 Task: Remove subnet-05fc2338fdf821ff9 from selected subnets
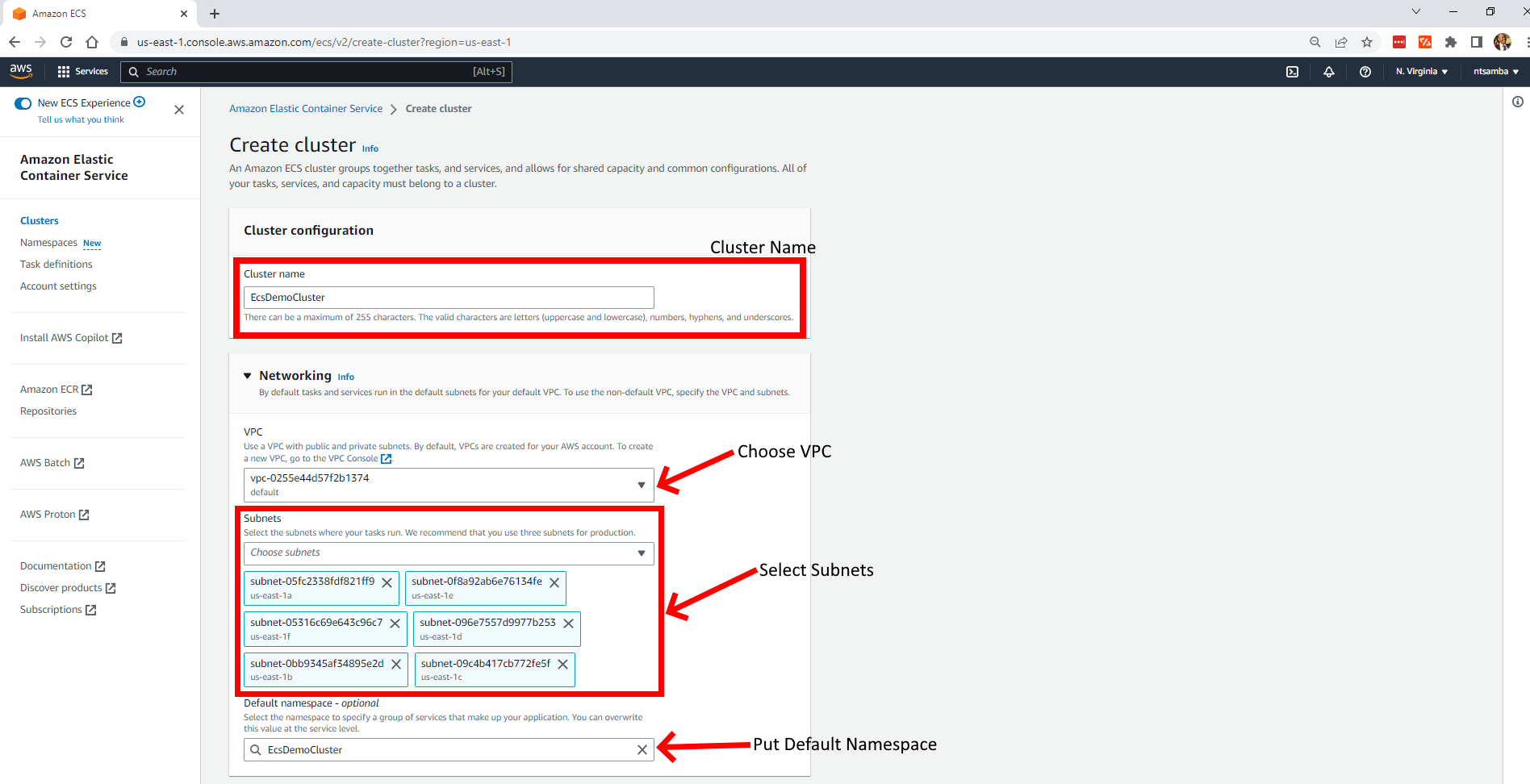(387, 582)
